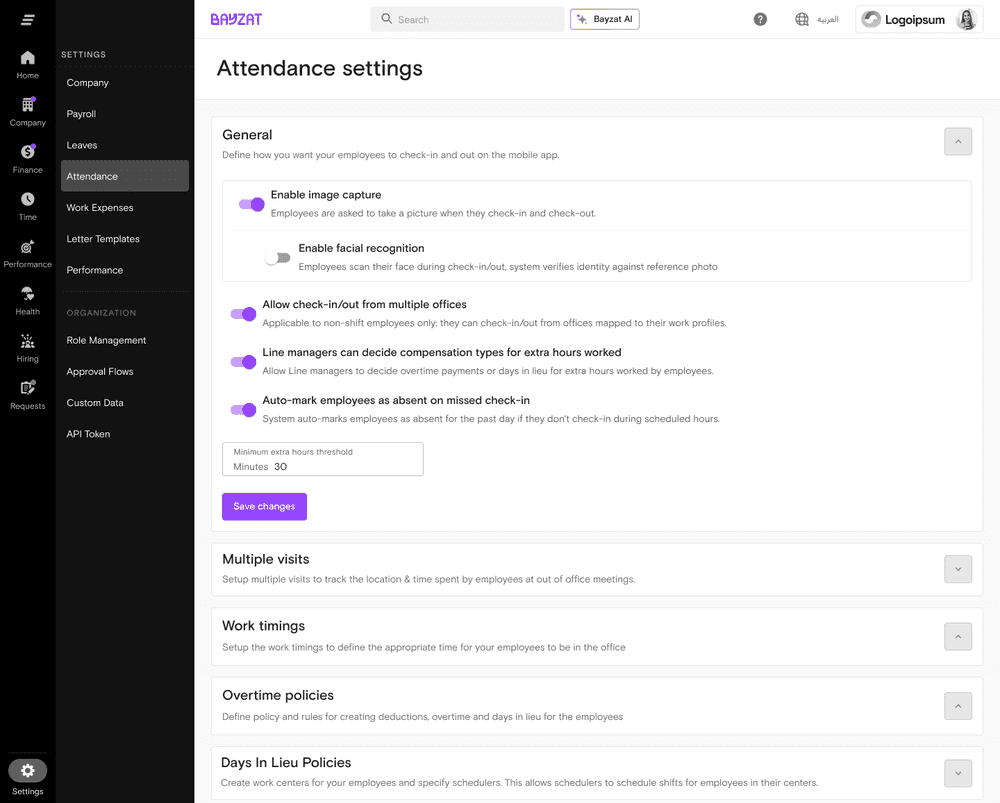Expand the Multiple visits section
This screenshot has height=803, width=1000.
(x=957, y=569)
